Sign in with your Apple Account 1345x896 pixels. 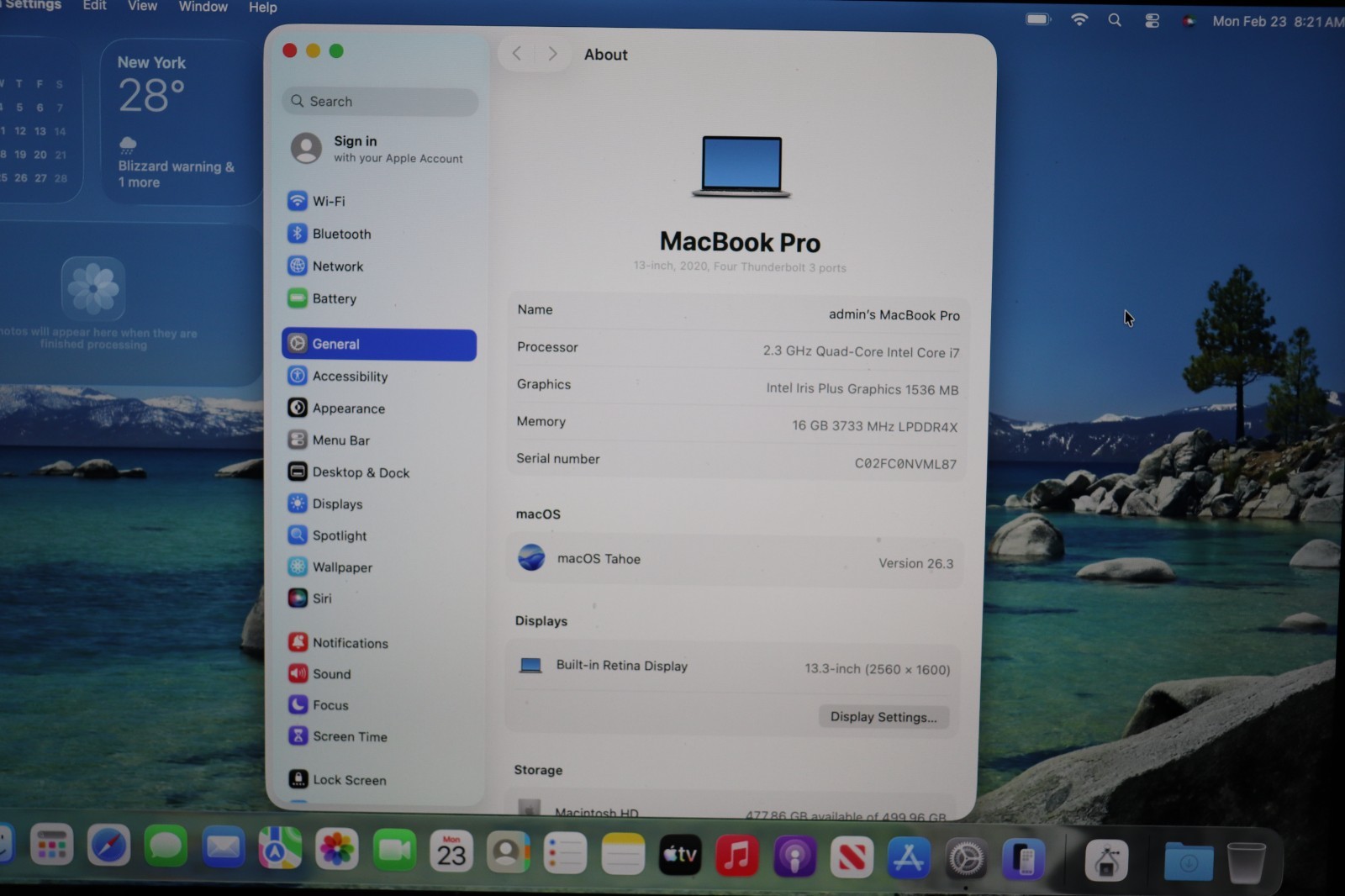379,149
